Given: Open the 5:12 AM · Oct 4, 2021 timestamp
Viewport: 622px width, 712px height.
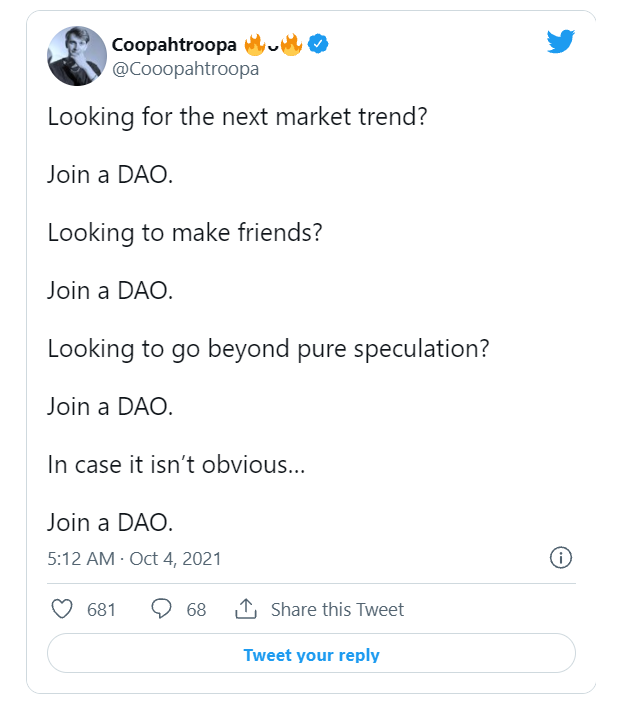Looking at the screenshot, I should 134,559.
